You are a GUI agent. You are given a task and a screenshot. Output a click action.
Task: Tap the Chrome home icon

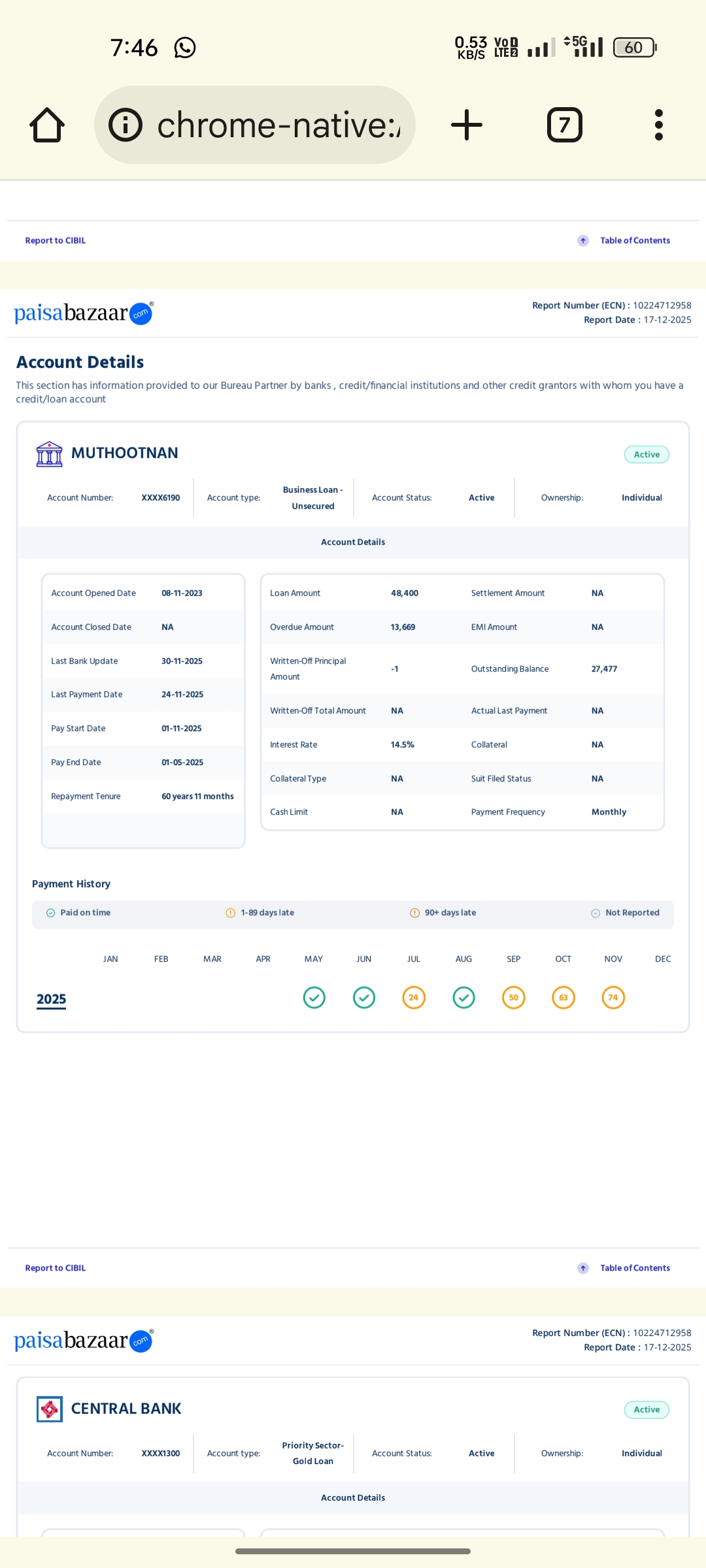coord(47,125)
